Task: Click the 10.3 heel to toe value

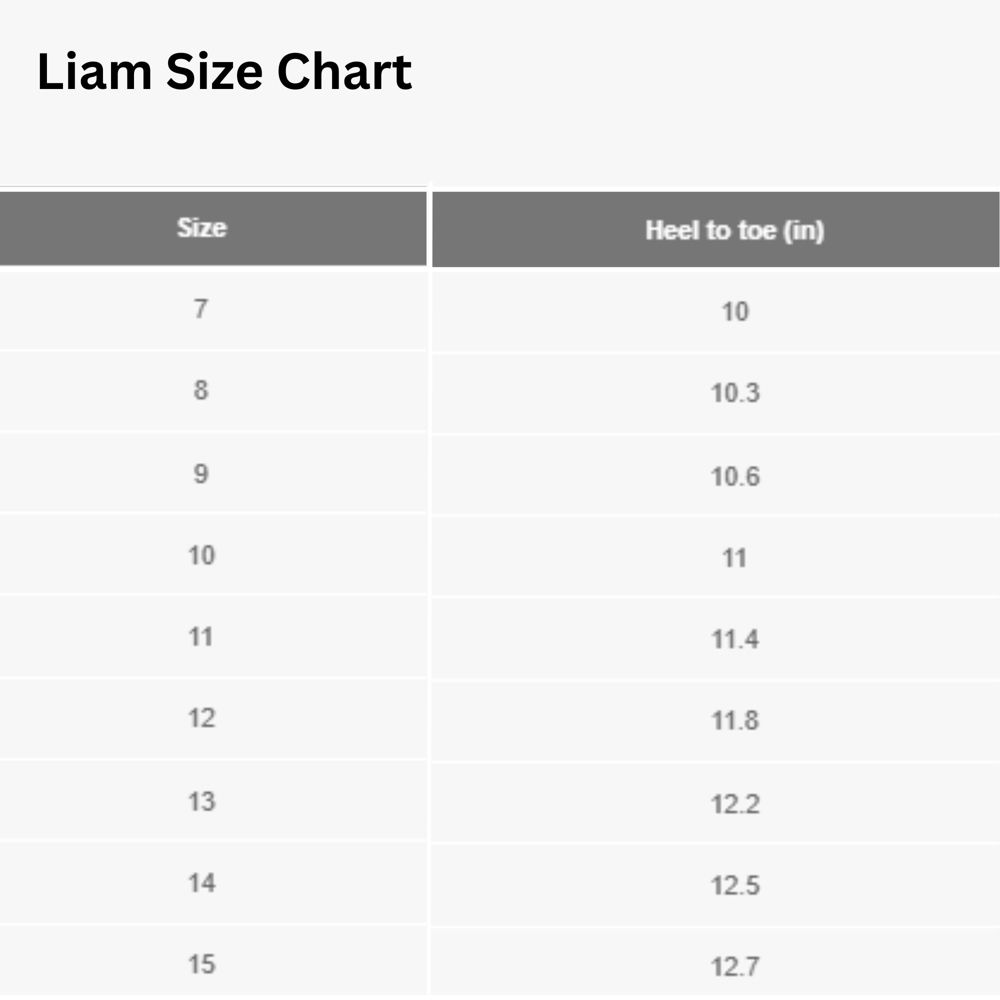Action: [735, 393]
